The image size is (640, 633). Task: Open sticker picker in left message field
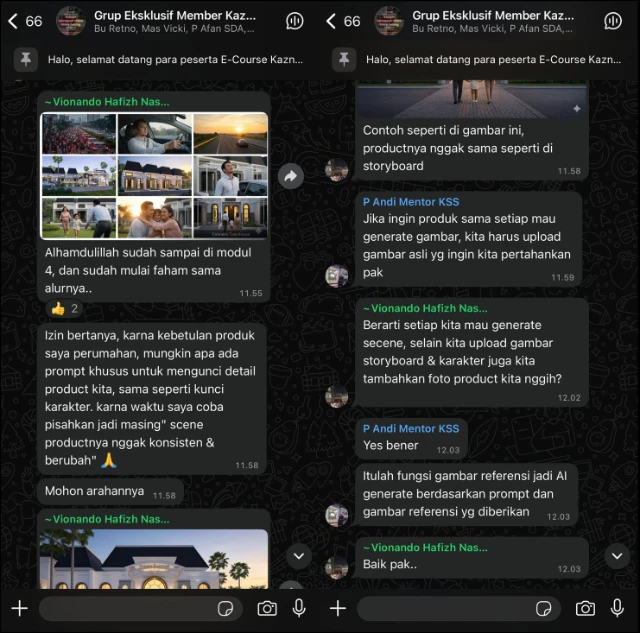click(225, 609)
